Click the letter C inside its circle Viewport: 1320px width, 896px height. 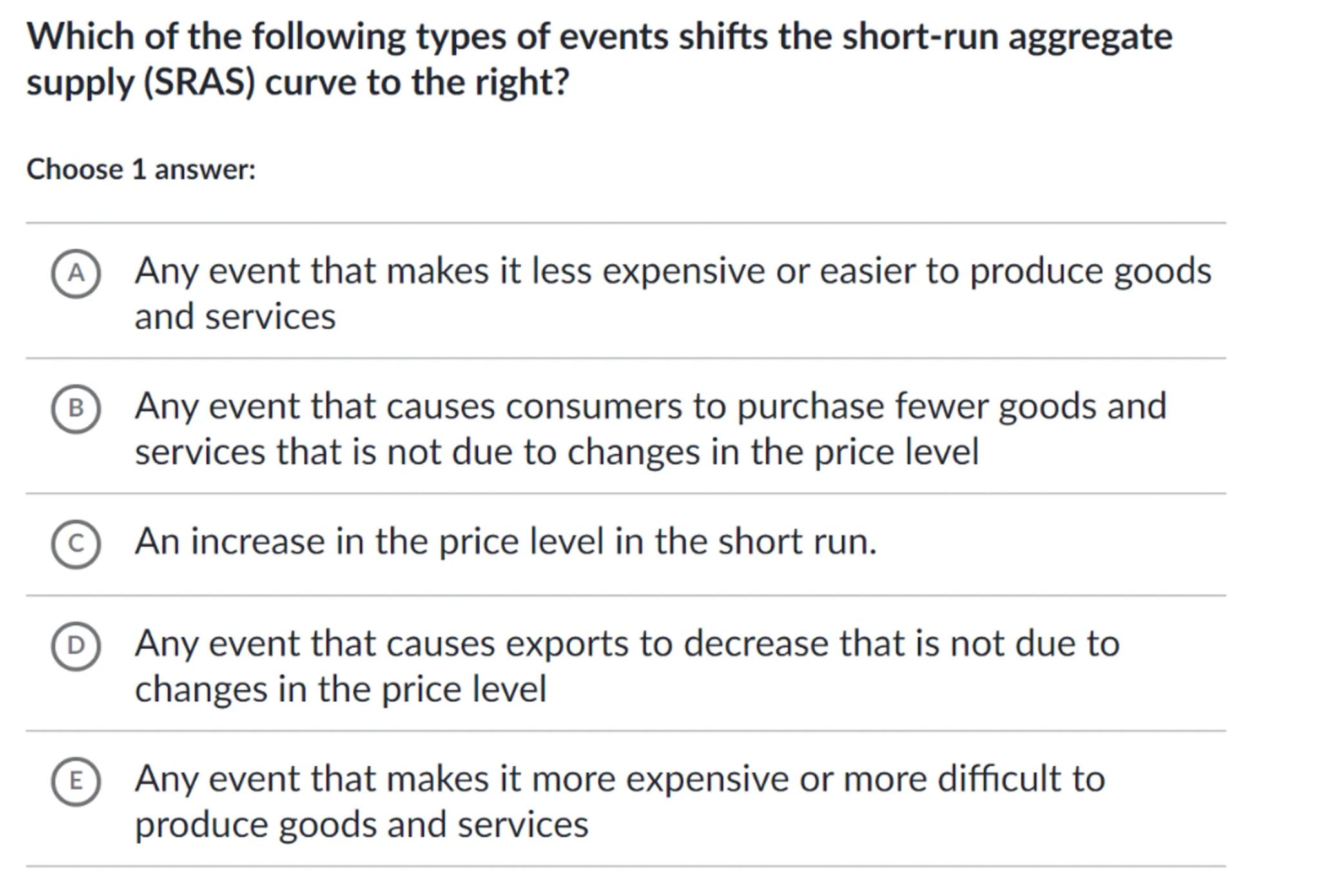click(76, 544)
